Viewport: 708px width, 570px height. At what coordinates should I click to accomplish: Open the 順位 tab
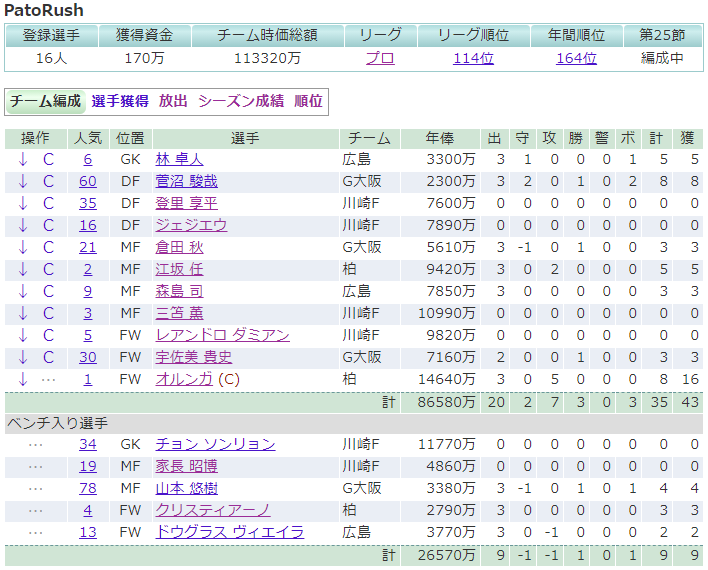(x=308, y=101)
